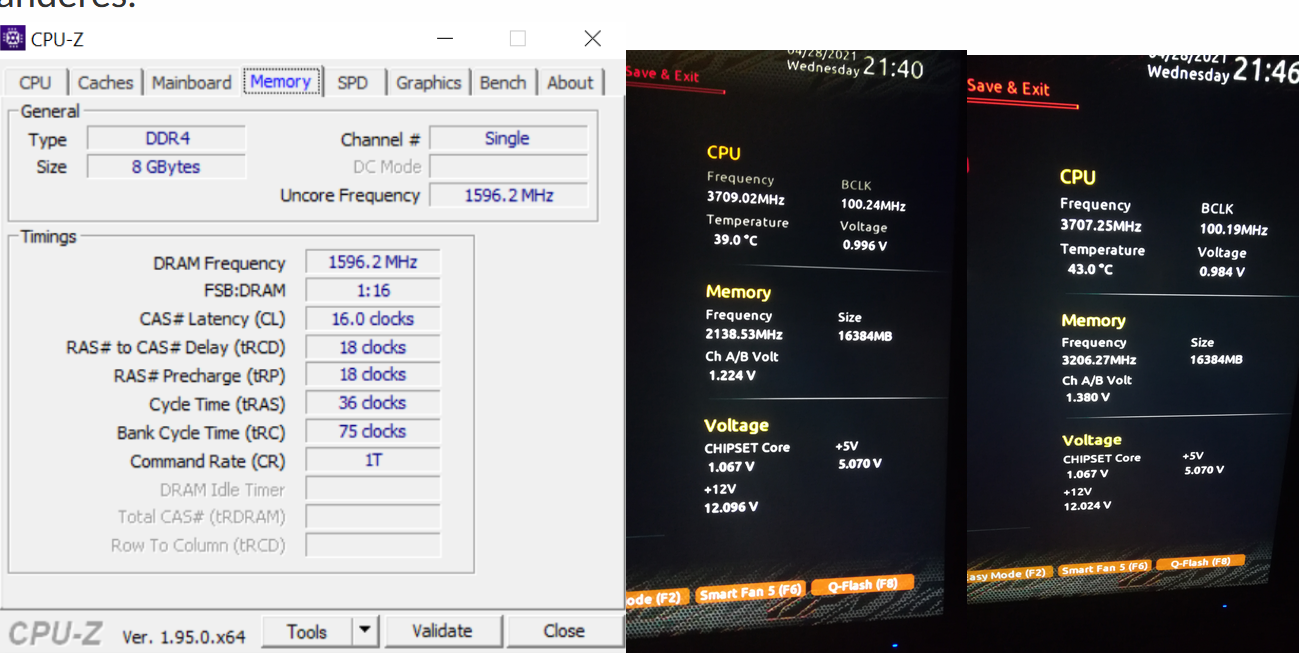
Task: Click Smart Fan 5 (F6) in the 21:46 photo
Action: tap(1104, 569)
